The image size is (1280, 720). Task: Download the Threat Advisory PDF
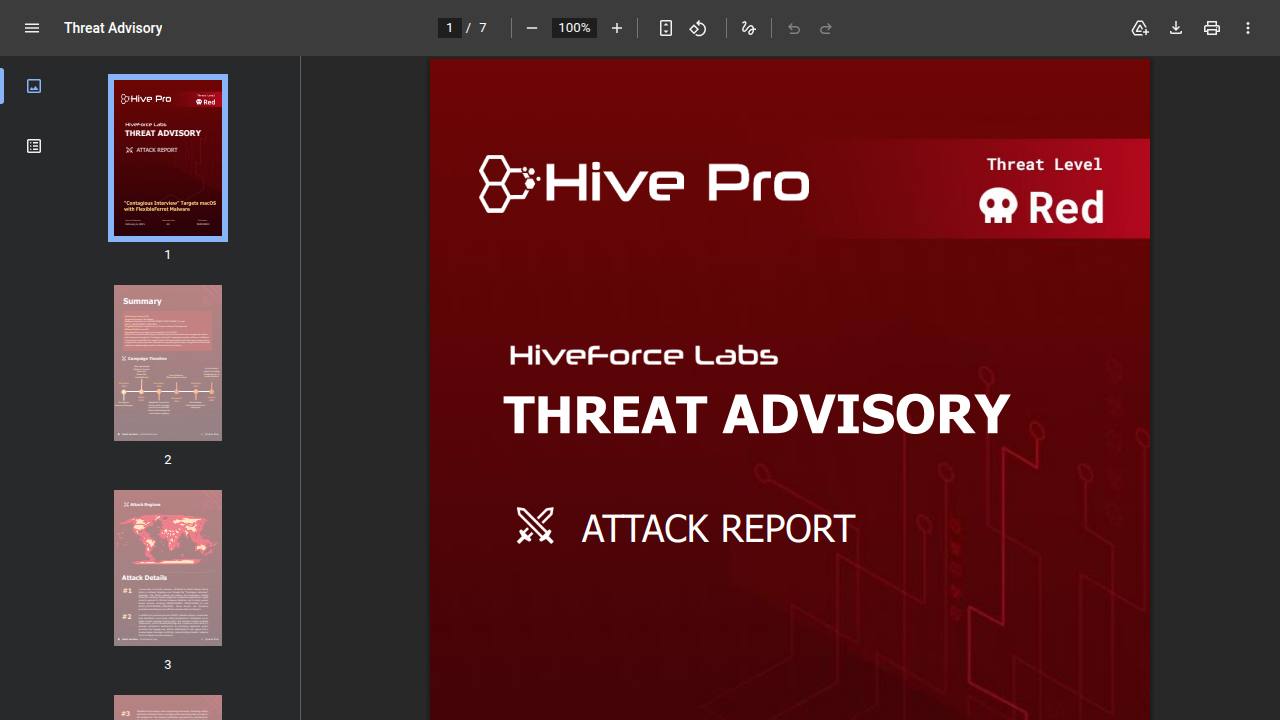point(1176,28)
